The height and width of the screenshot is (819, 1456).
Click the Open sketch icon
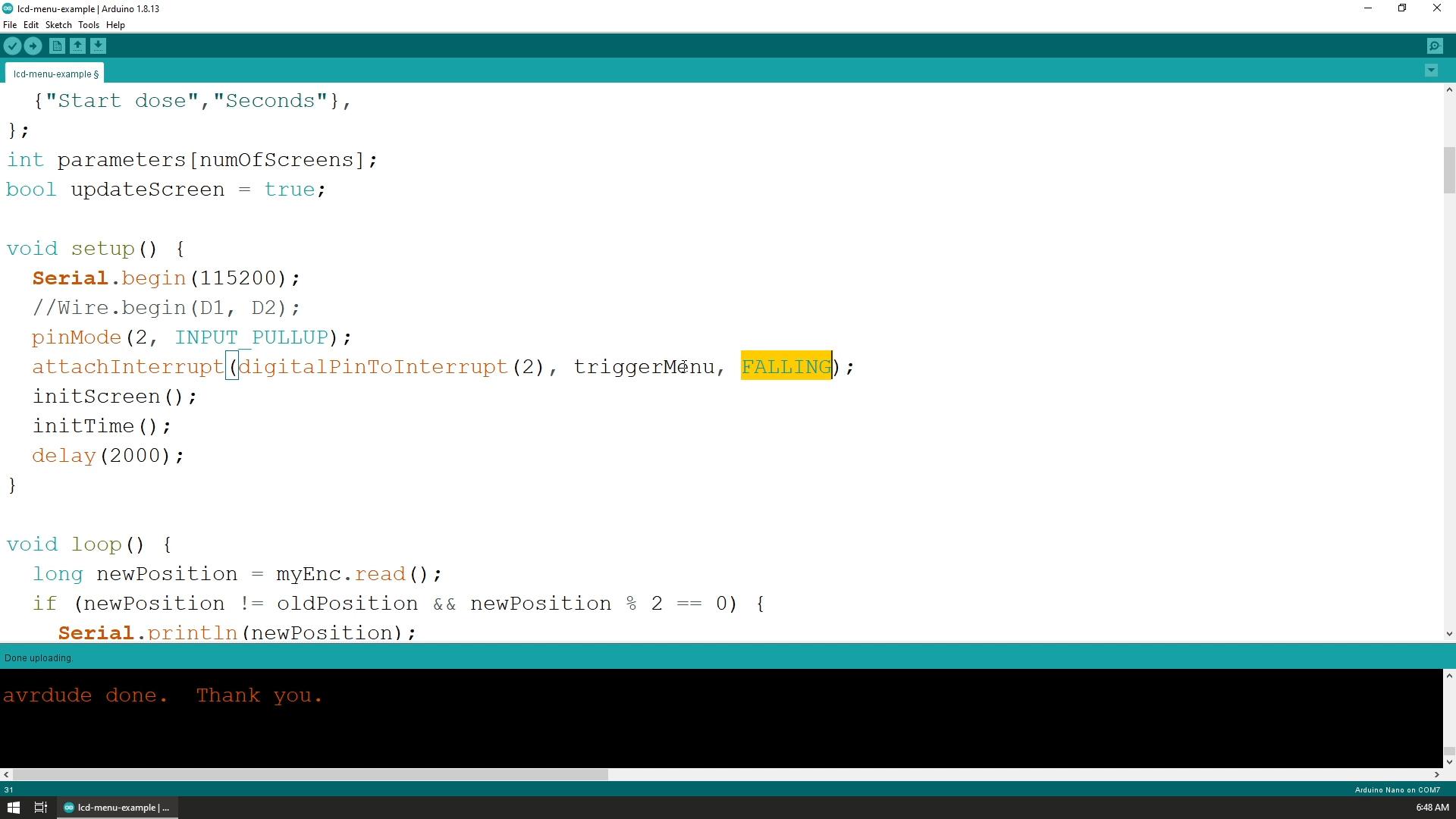78,46
